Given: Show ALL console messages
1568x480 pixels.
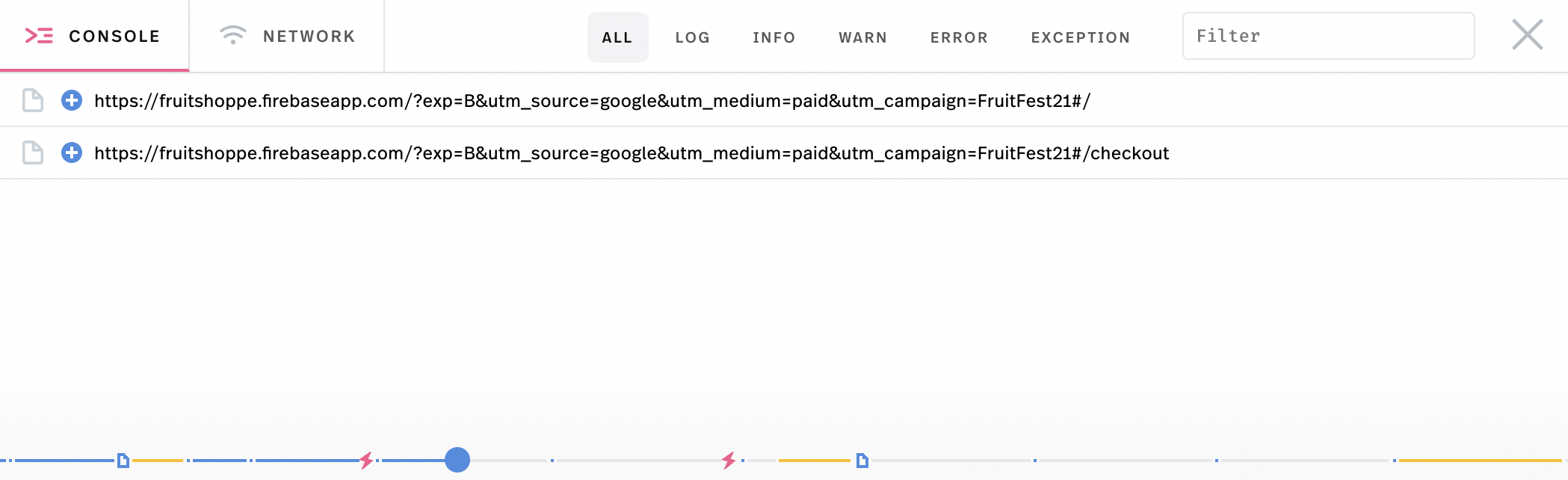Looking at the screenshot, I should click(617, 37).
